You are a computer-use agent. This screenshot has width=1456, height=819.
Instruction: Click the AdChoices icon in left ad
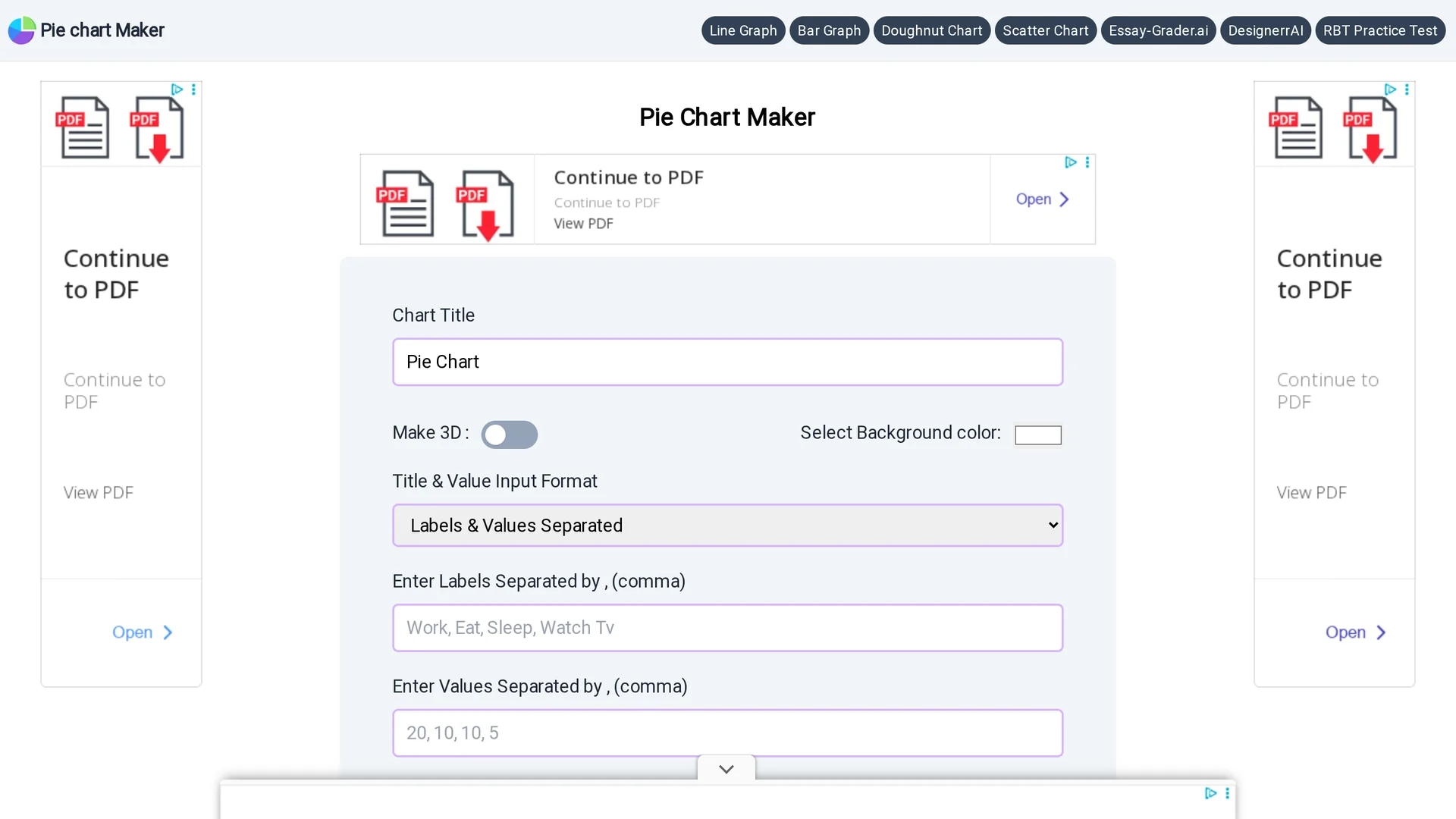[x=177, y=89]
